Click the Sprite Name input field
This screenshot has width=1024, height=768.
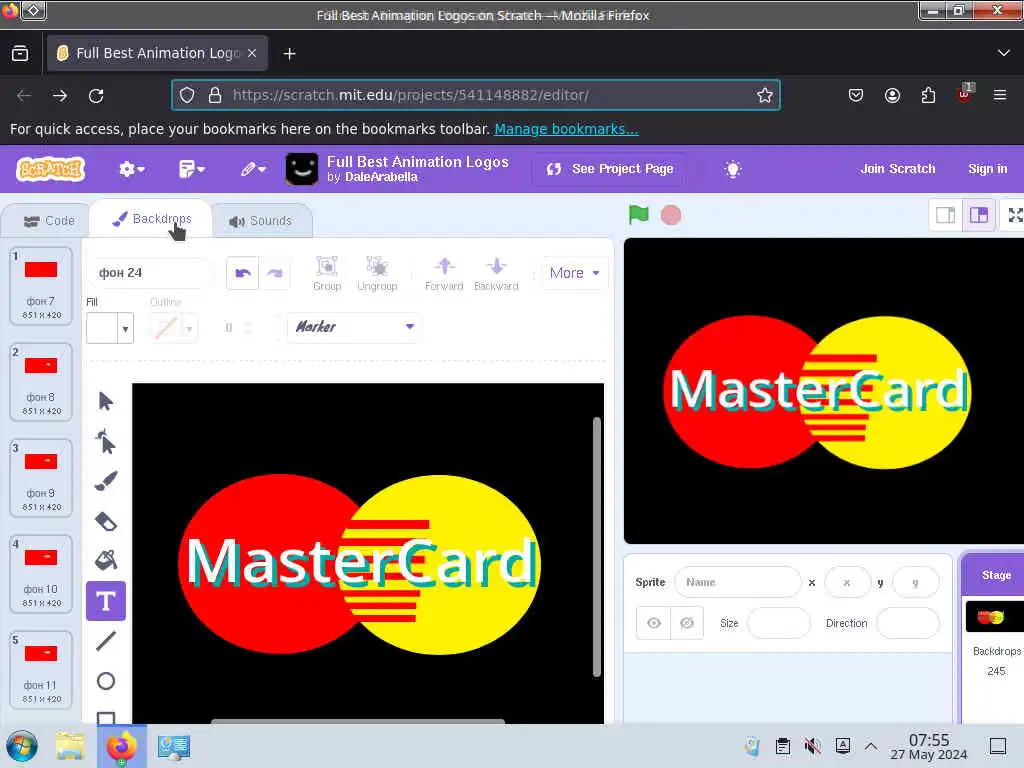pos(737,582)
